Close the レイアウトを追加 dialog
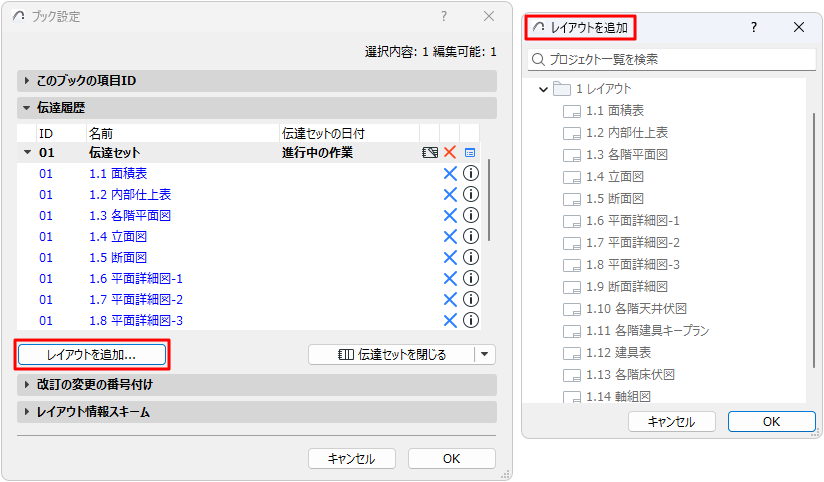Viewport: 824px width, 482px height. tap(799, 27)
